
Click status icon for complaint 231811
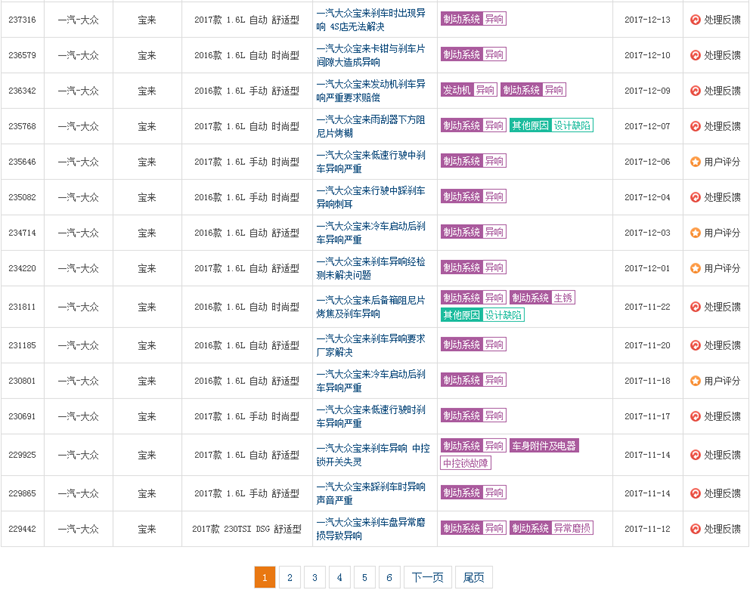695,307
